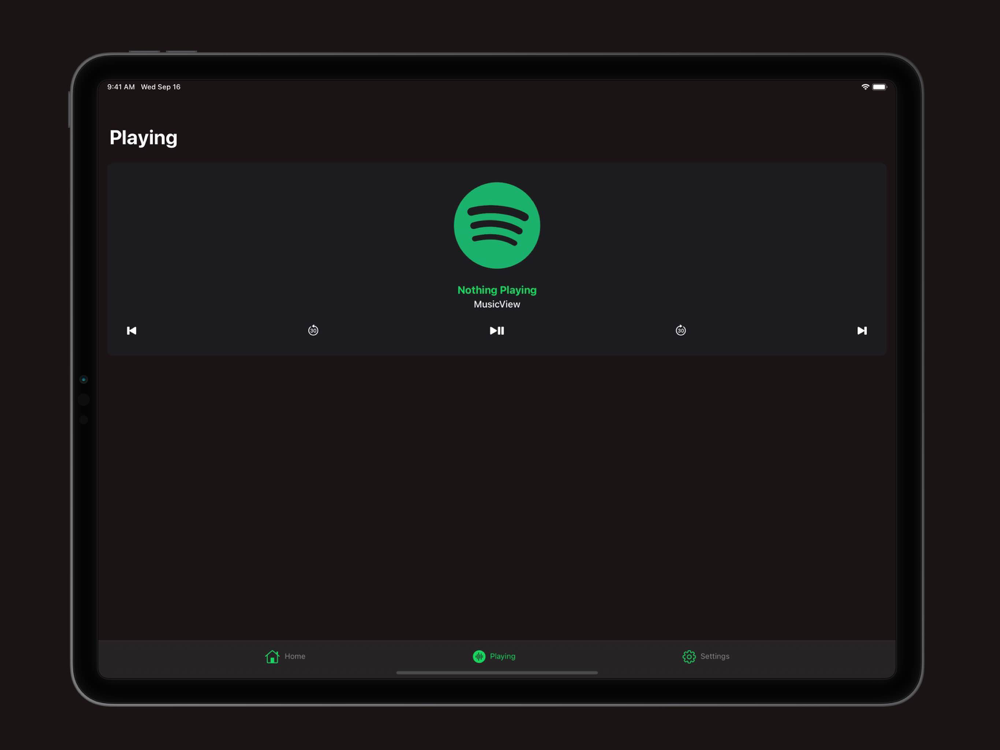Open the Settings gear icon
The width and height of the screenshot is (1000, 750).
[689, 656]
